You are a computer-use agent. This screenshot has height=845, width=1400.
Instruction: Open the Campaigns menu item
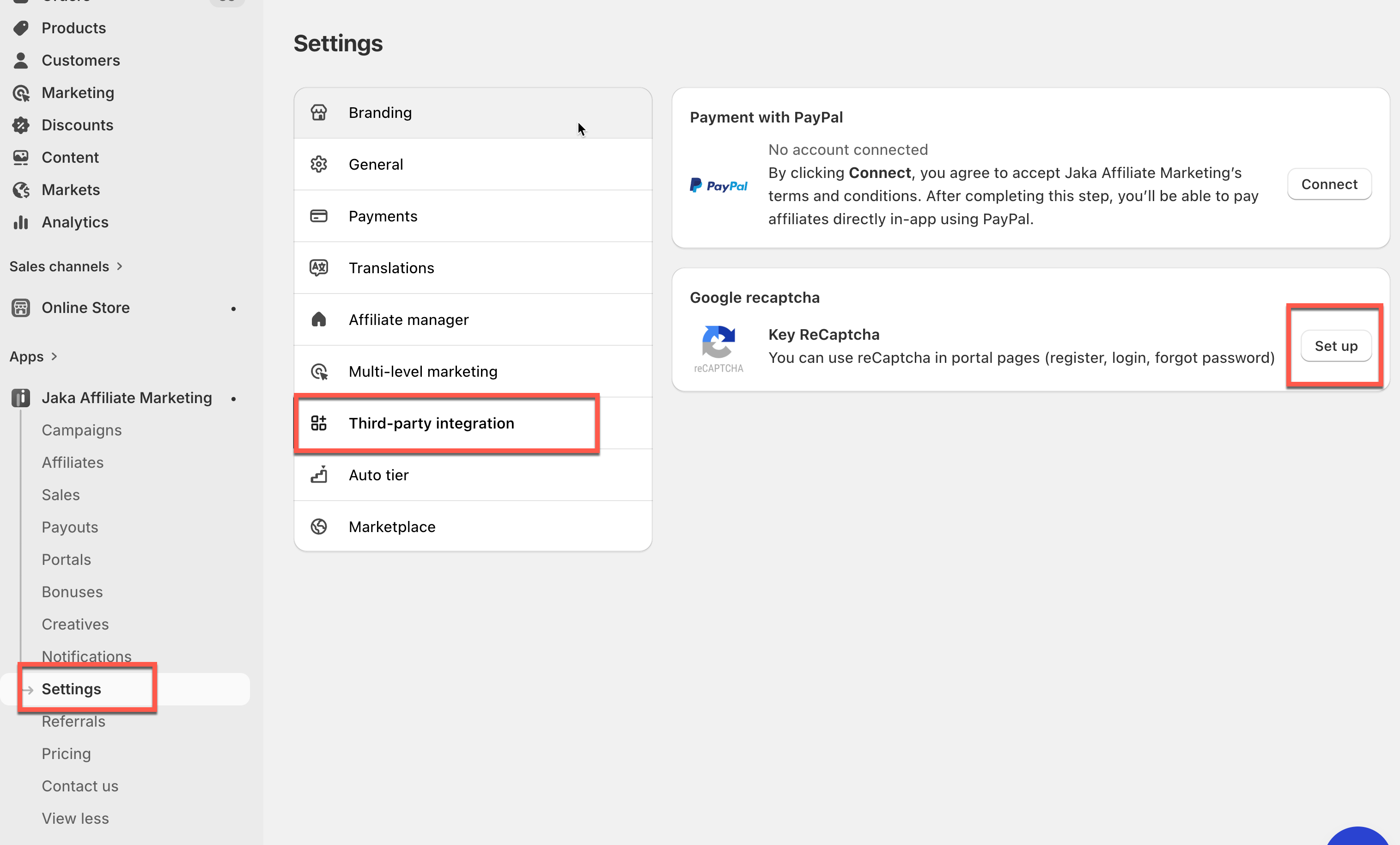tap(81, 430)
